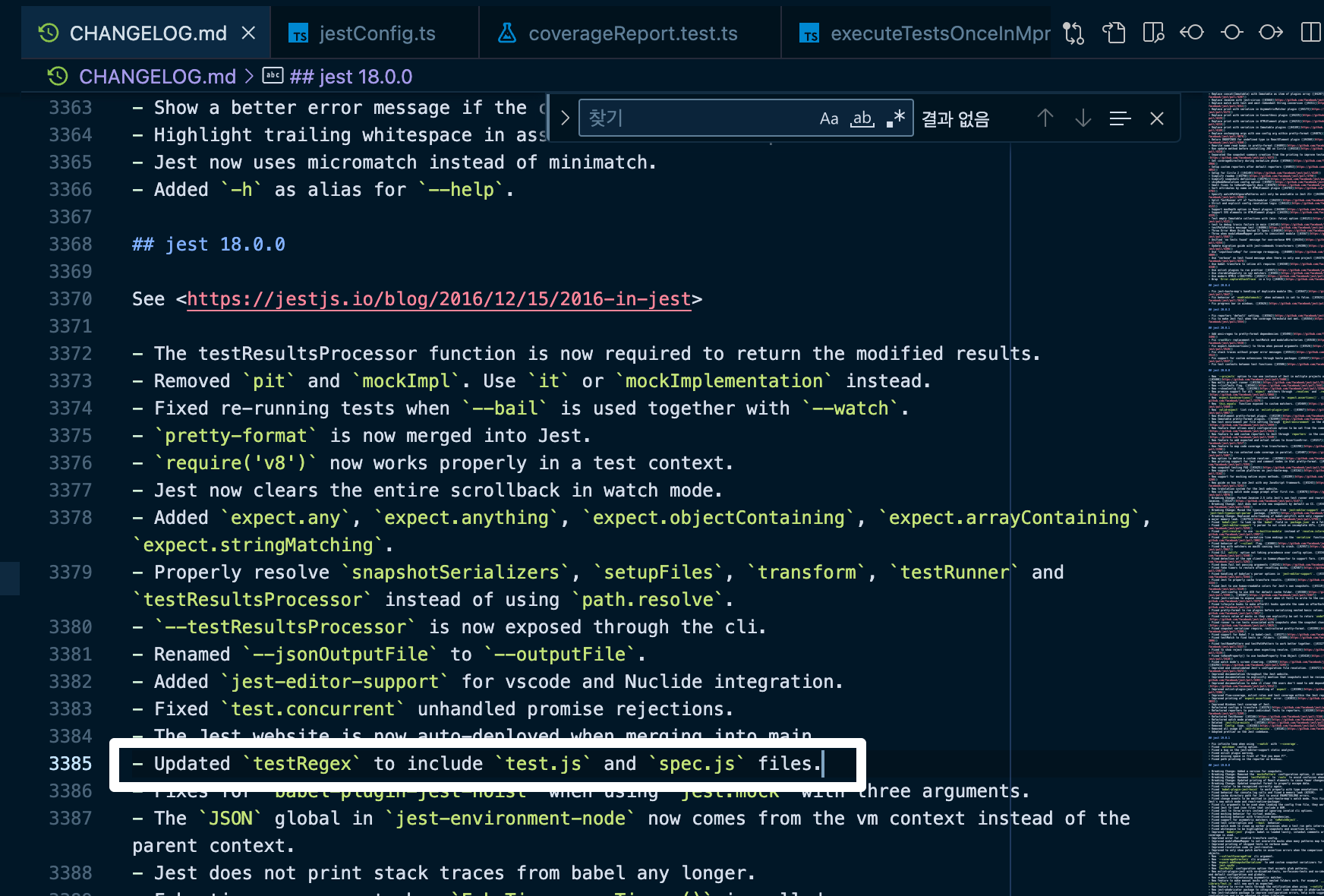1324x896 pixels.
Task: Click the open changes compare icon
Action: point(1073,33)
